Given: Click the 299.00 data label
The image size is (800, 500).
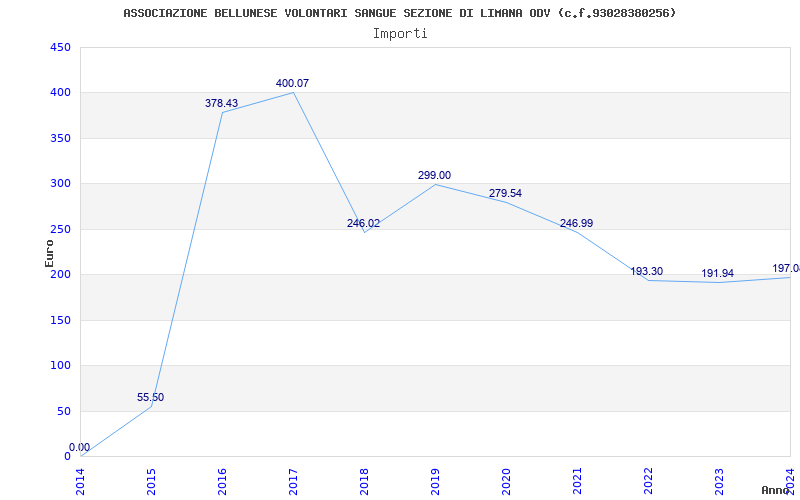Looking at the screenshot, I should tap(434, 175).
